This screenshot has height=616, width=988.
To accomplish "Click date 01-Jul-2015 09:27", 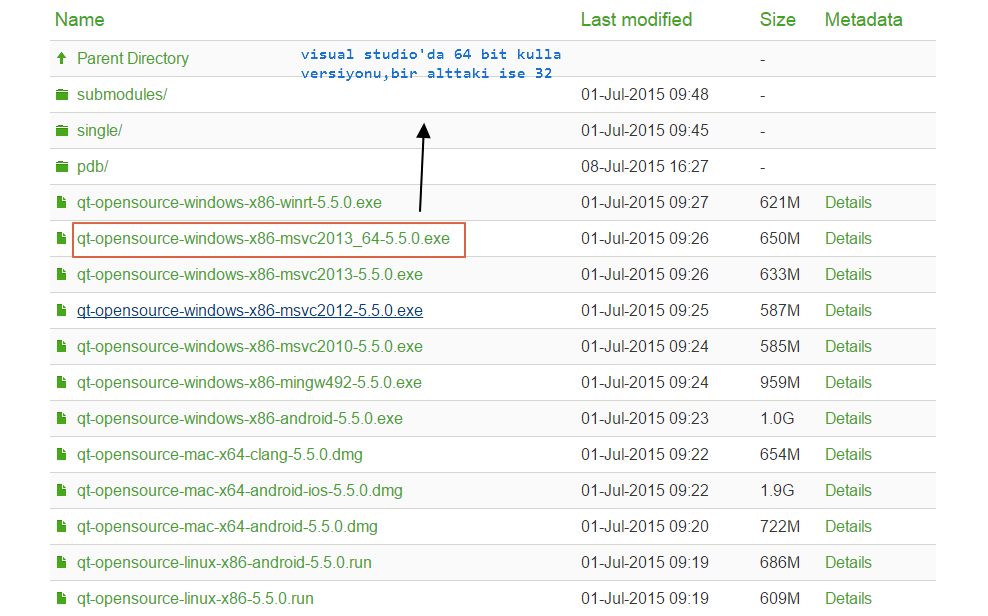I will click(x=645, y=202).
